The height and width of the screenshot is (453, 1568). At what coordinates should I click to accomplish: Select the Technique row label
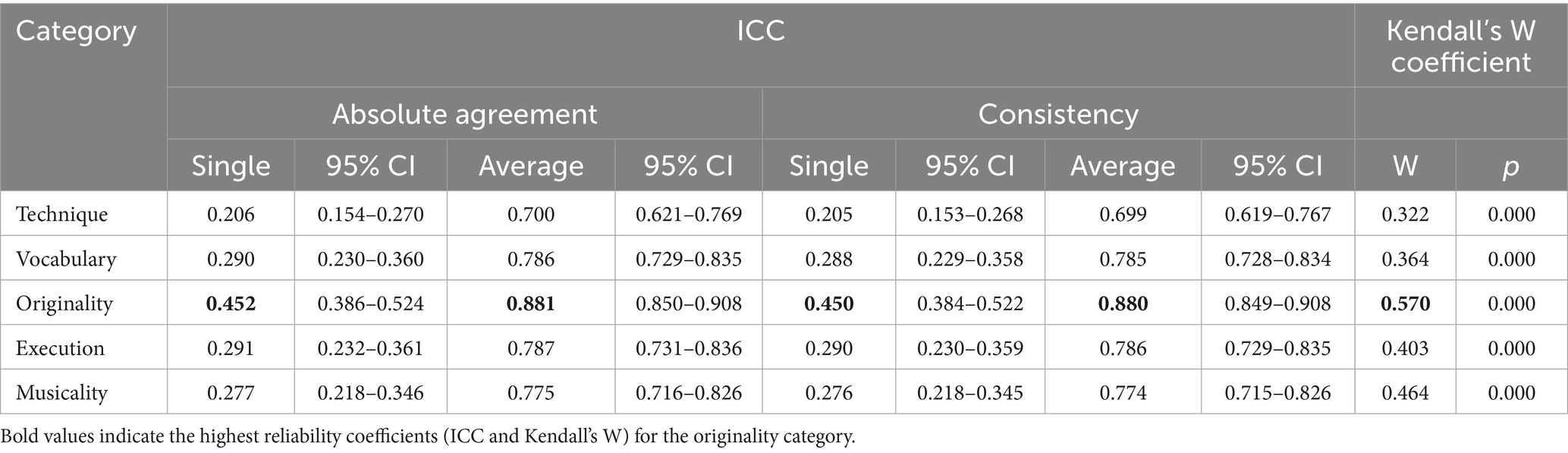62,214
